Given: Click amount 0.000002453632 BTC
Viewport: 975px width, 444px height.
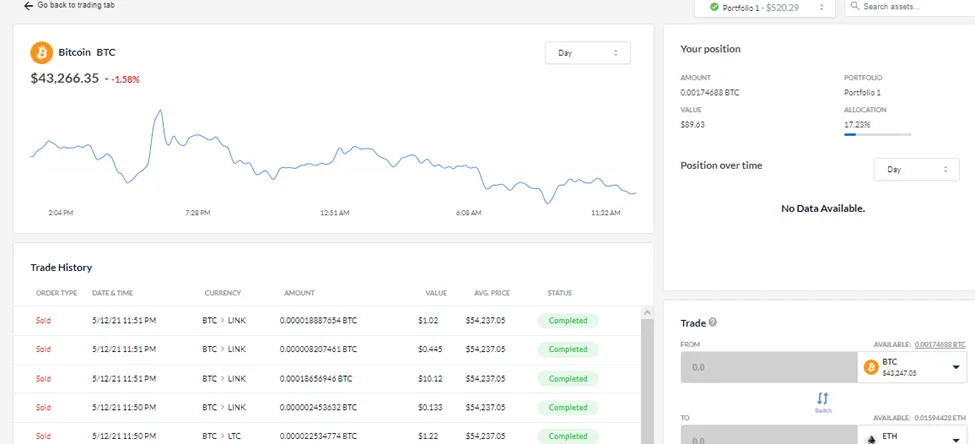Looking at the screenshot, I should coord(318,407).
